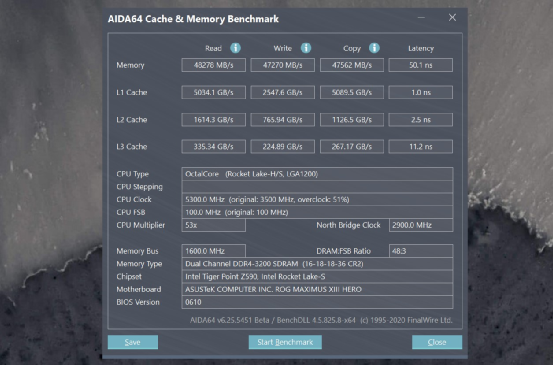The height and width of the screenshot is (365, 553).
Task: Click the CPU Multiplier 53x field
Action: (213, 225)
